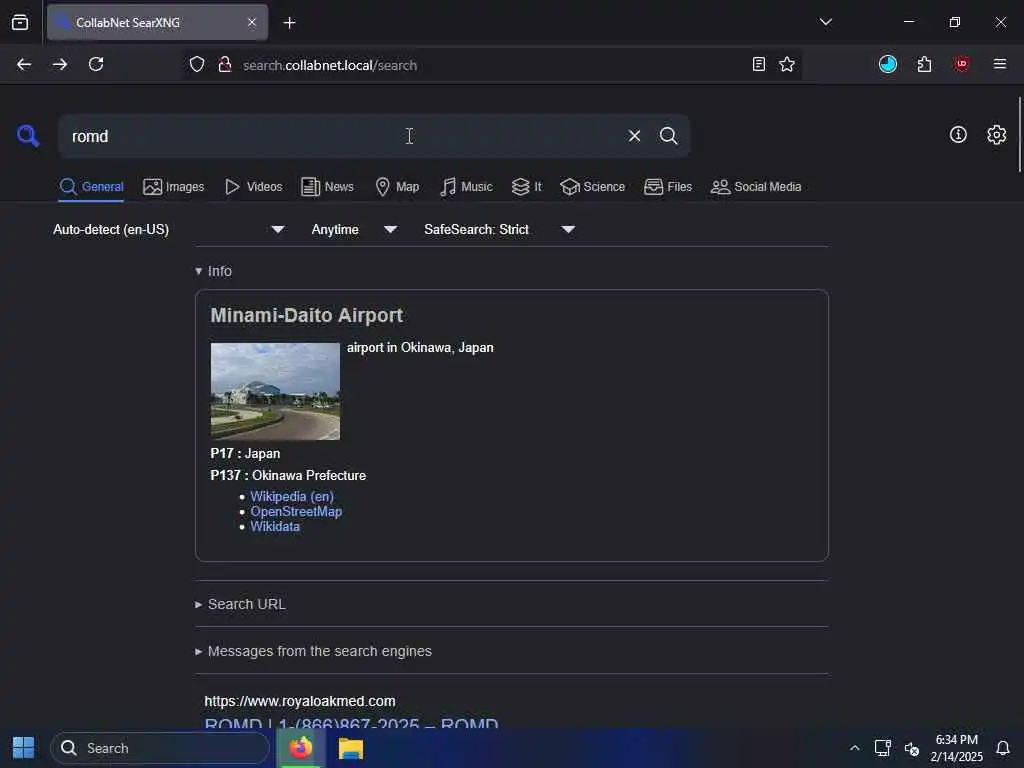Open the OpenStreetMap link
The height and width of the screenshot is (768, 1024).
[296, 511]
